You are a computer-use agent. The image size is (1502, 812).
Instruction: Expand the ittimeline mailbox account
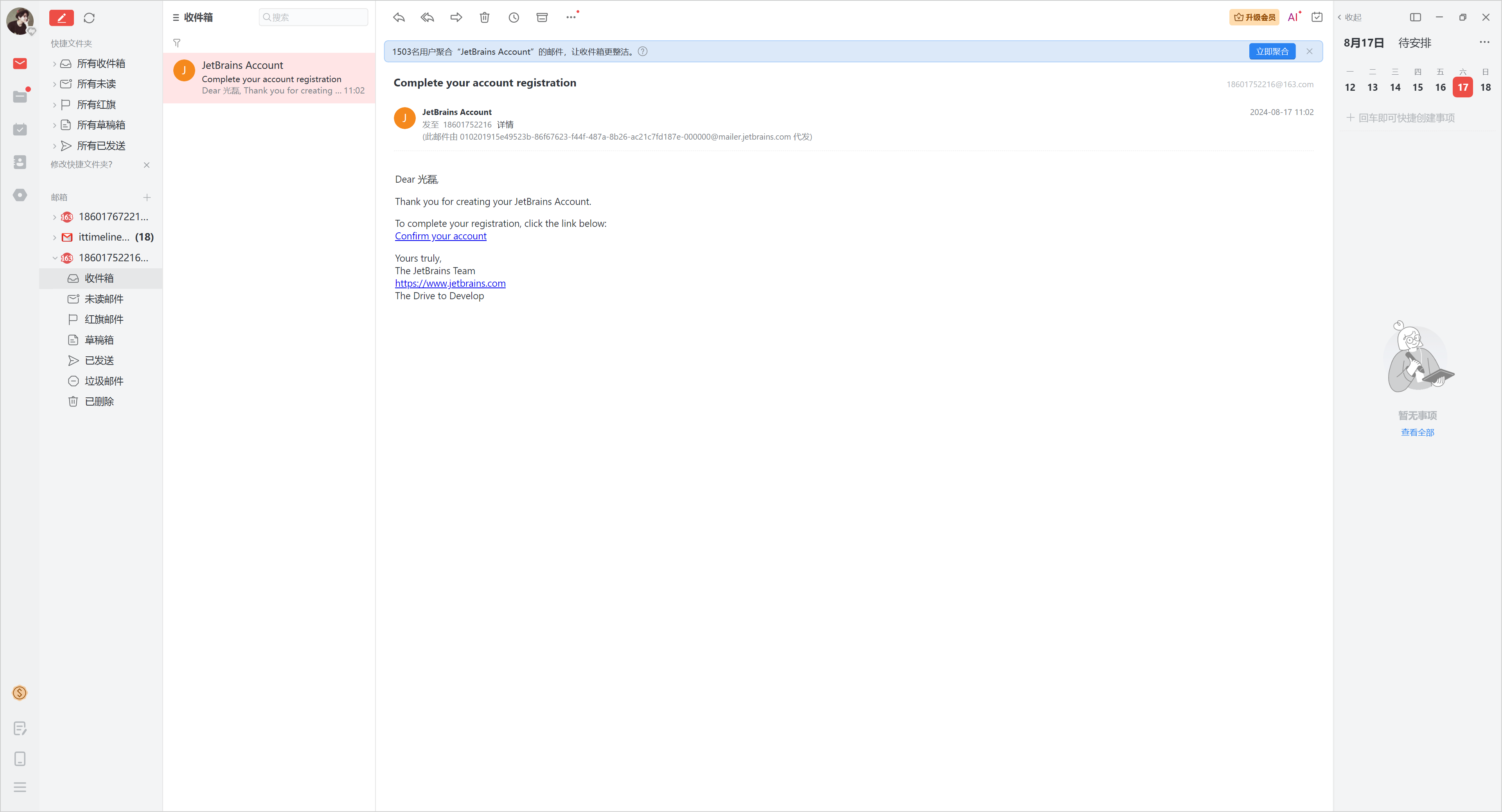(55, 237)
